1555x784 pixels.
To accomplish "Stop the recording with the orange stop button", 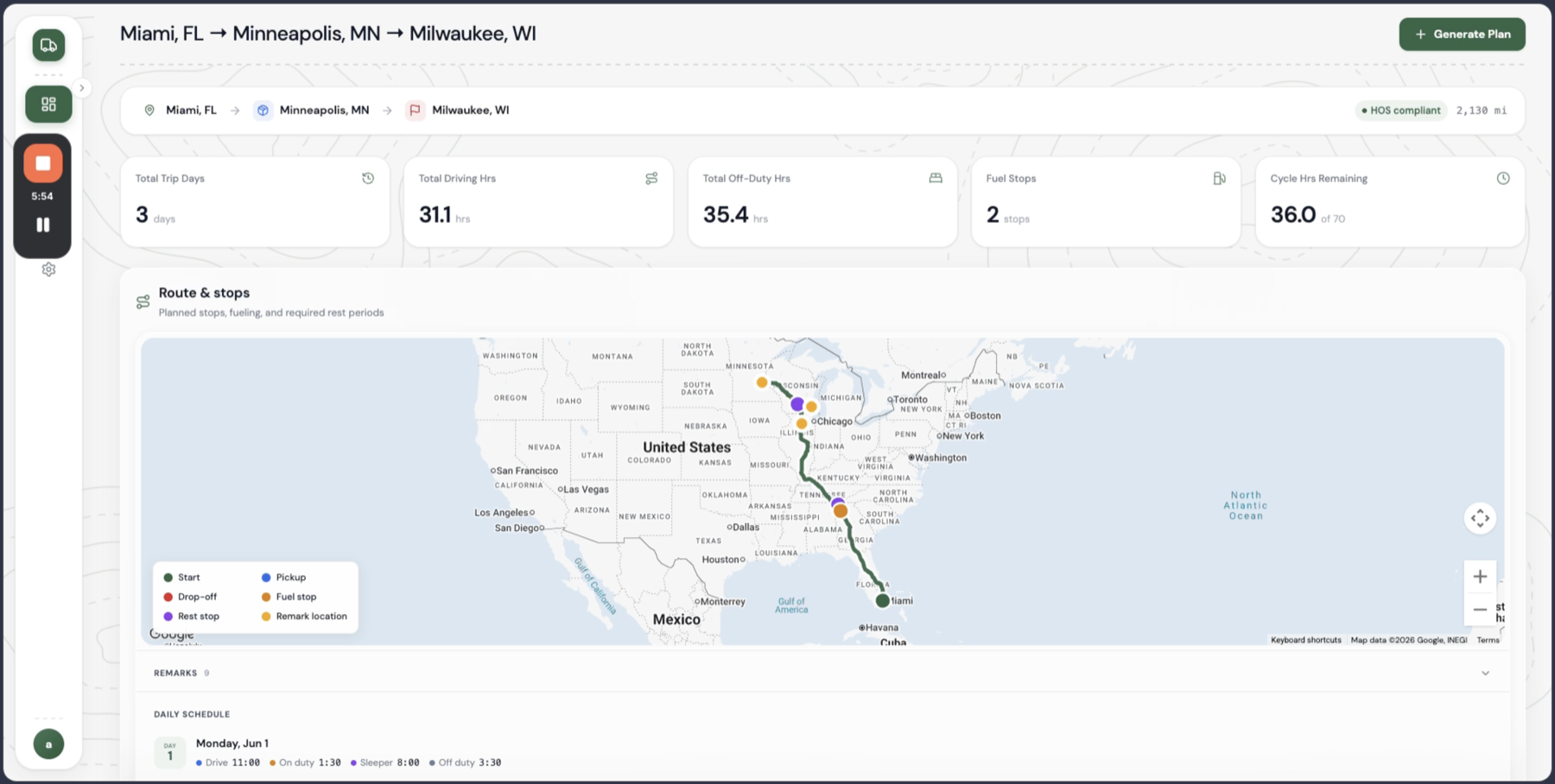I will pos(42,163).
